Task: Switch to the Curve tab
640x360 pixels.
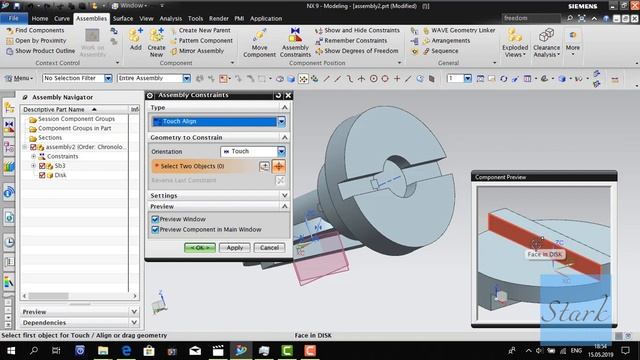Action: (x=62, y=19)
